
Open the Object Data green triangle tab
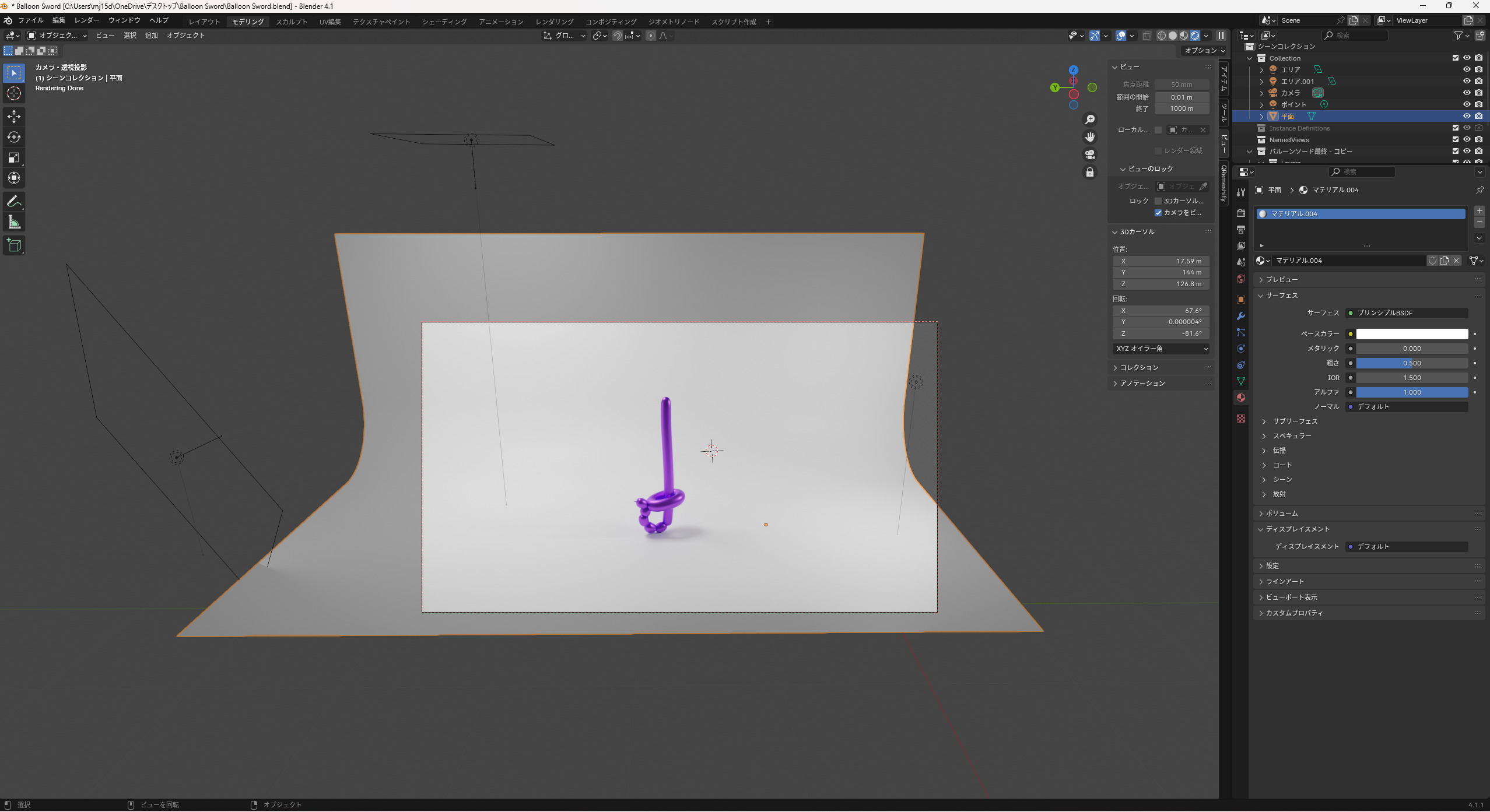[x=1241, y=381]
